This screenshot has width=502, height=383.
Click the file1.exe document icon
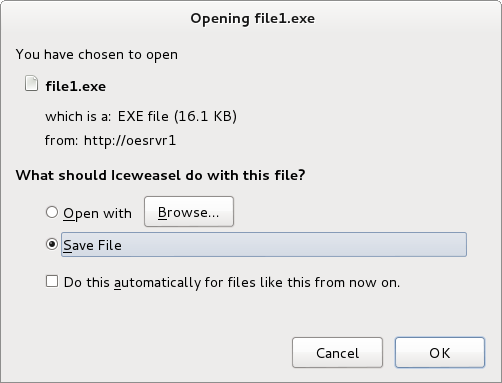point(31,83)
